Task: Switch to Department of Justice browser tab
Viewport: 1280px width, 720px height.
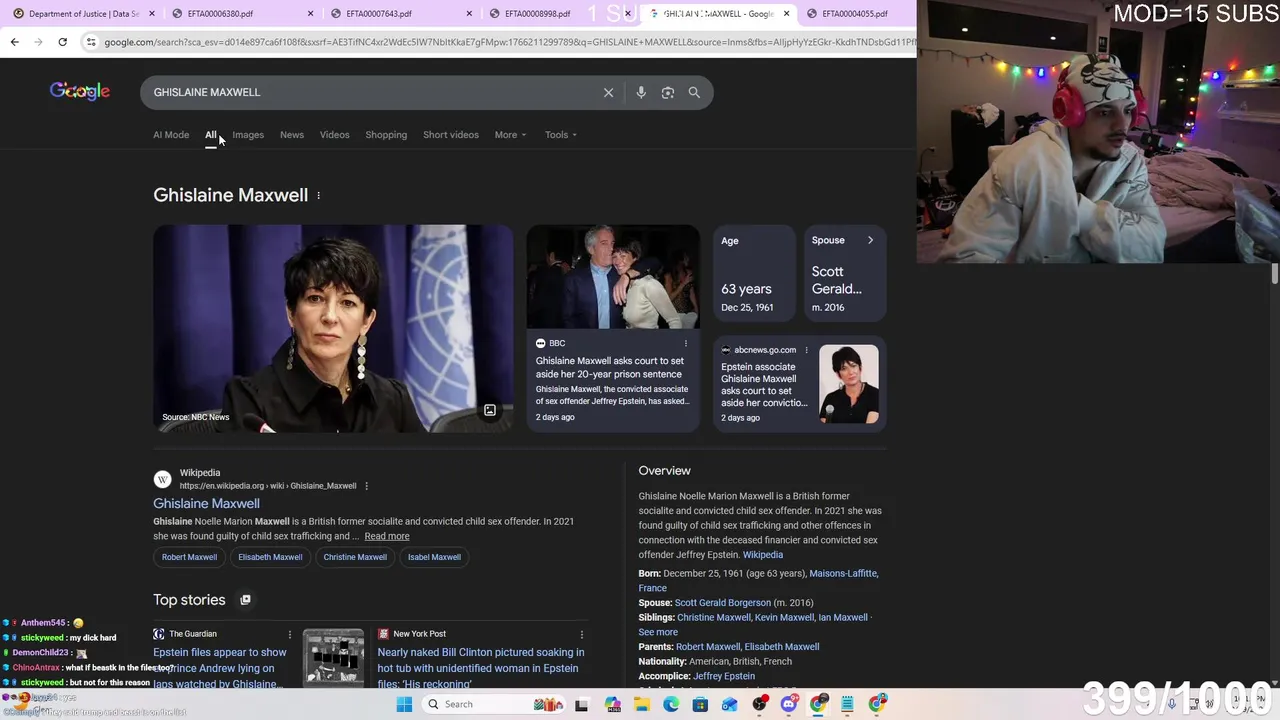Action: point(84,14)
